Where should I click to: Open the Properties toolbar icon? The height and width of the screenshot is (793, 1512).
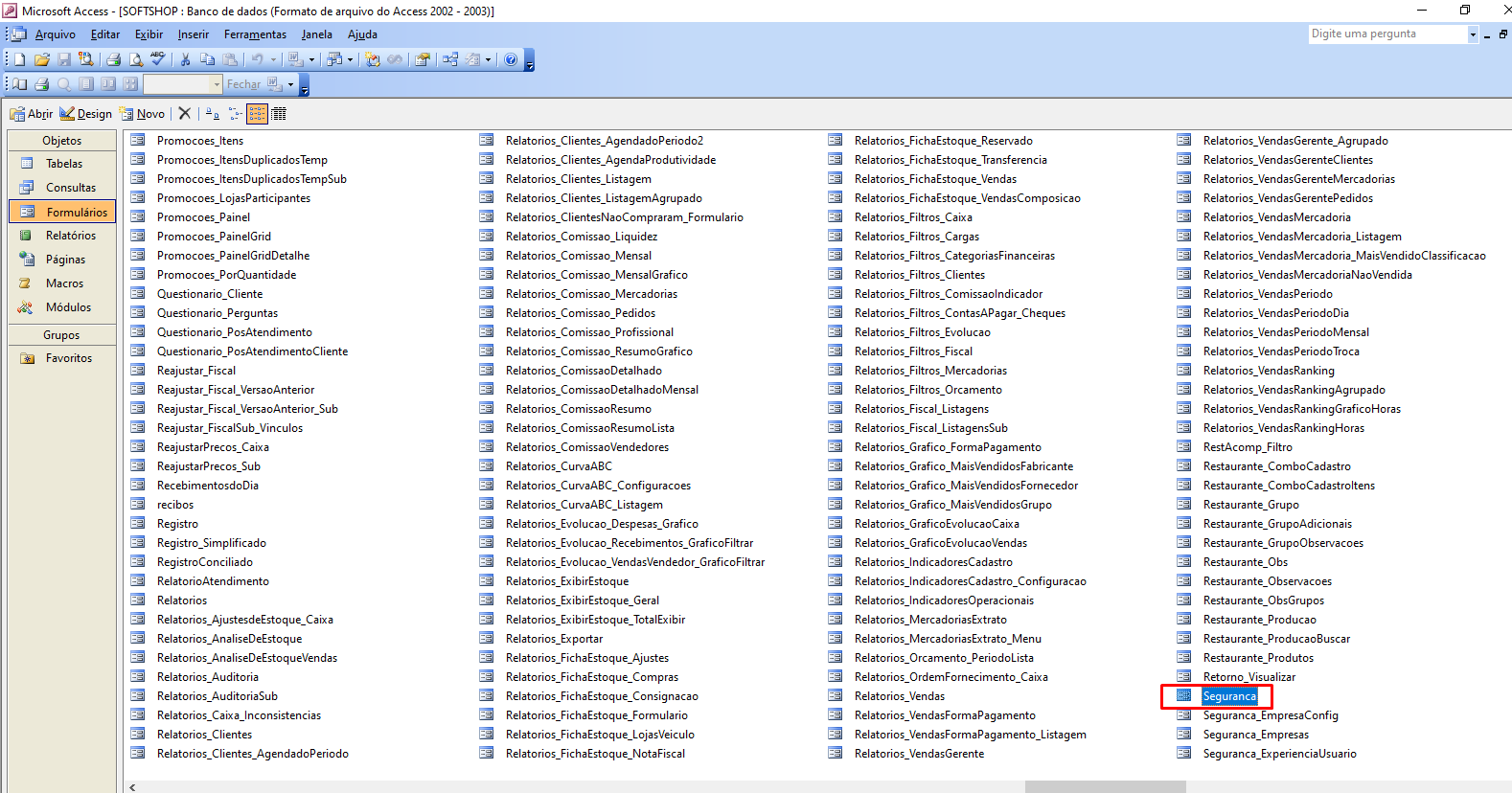422,59
